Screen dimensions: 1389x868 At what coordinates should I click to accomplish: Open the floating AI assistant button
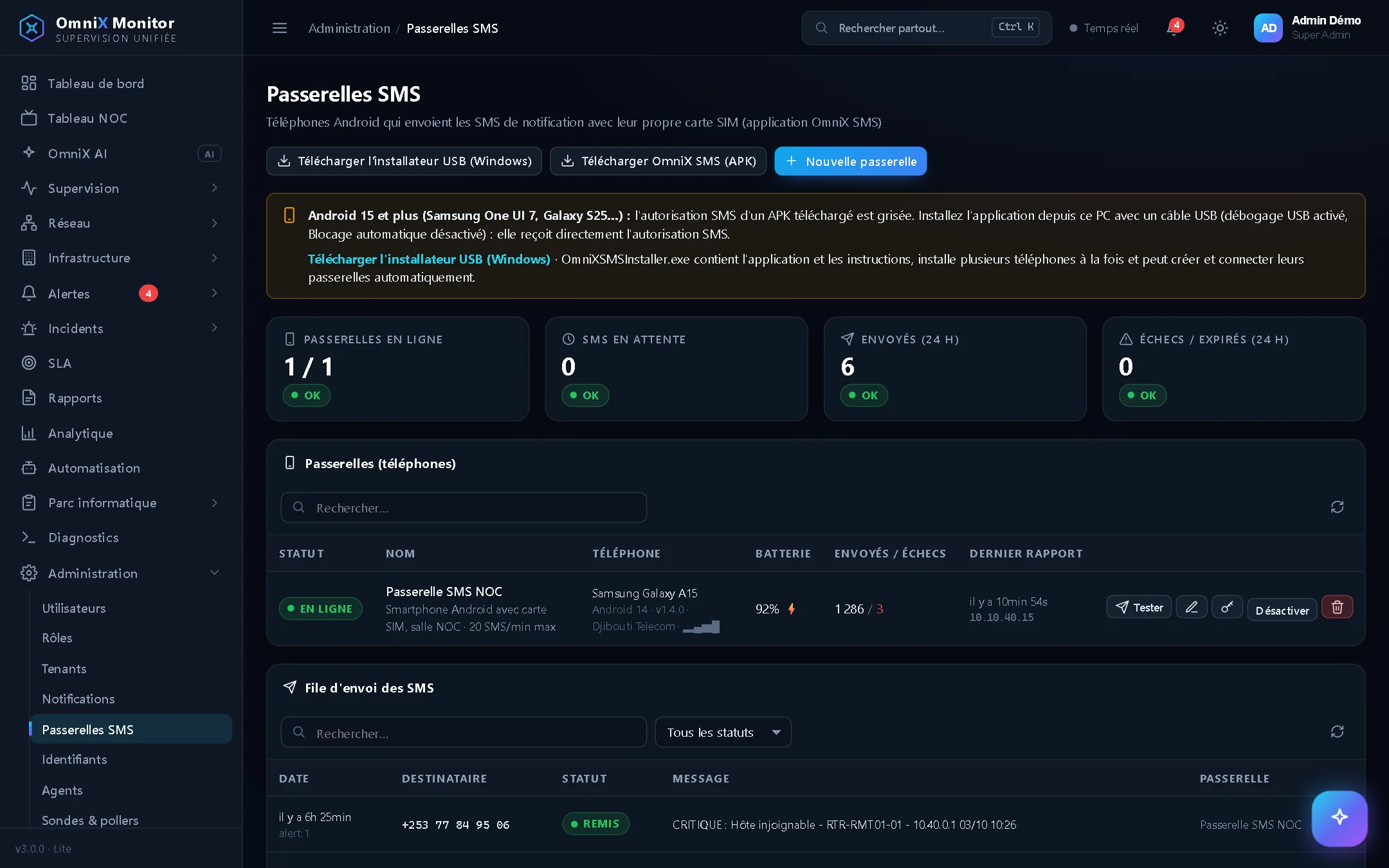[1339, 818]
